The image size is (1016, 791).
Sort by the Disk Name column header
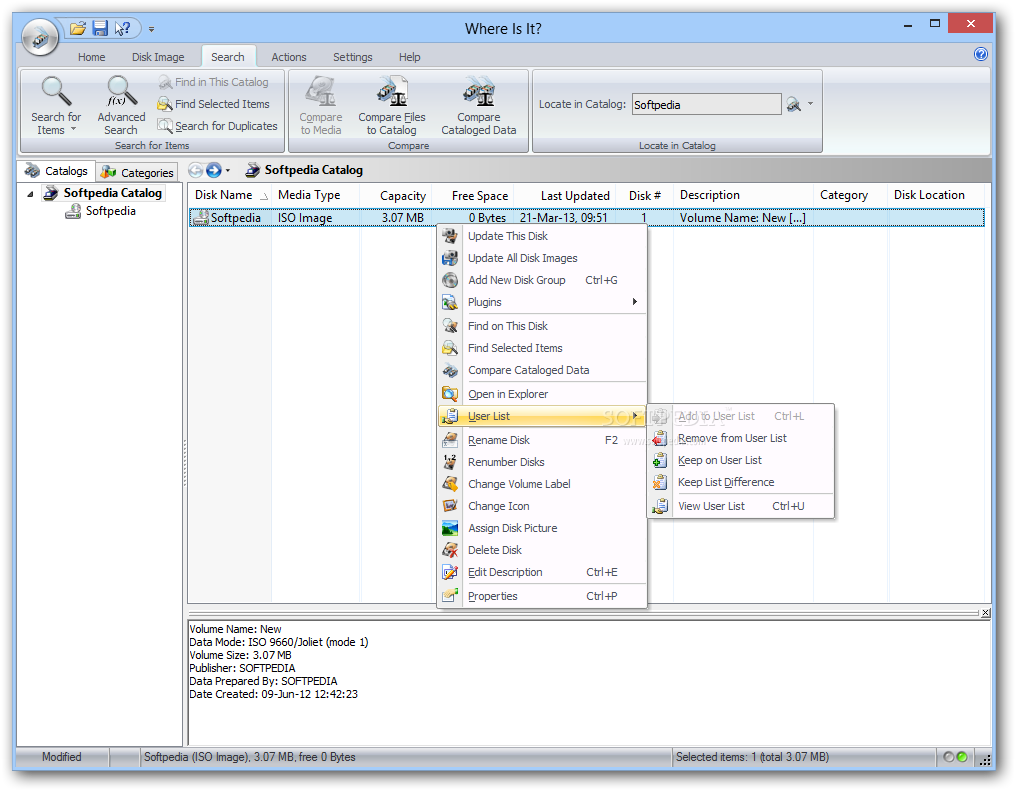click(229, 195)
